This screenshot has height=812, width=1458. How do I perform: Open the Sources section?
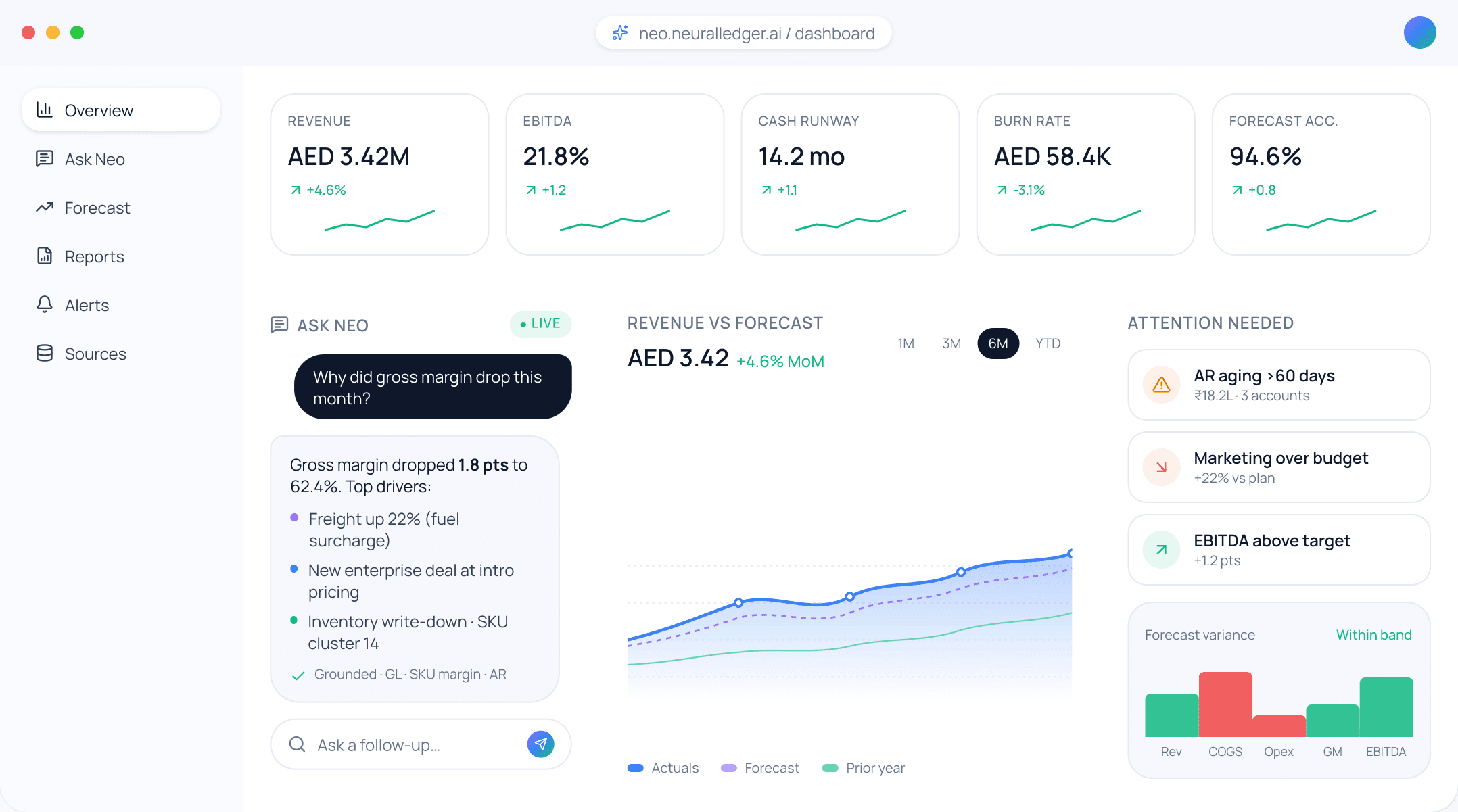(120, 354)
